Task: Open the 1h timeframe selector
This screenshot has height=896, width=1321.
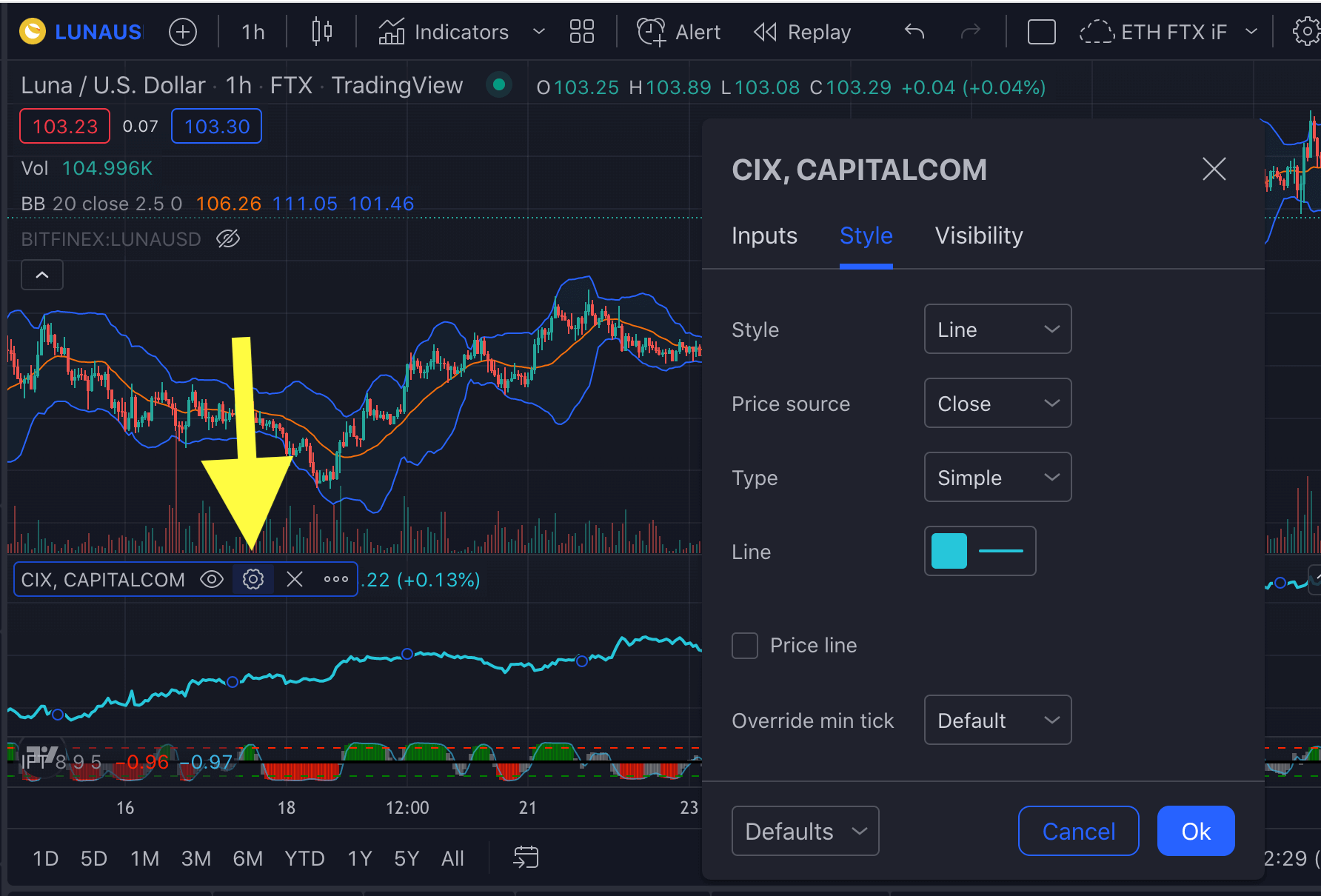Action: coord(253,32)
